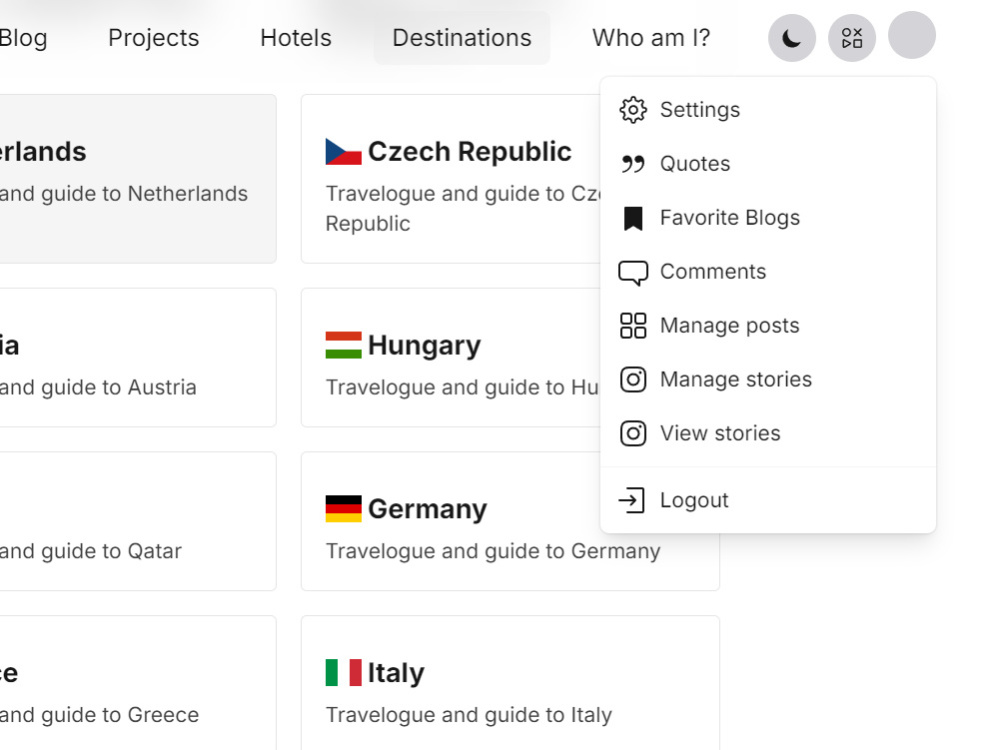Click the Logout arrow icon

pyautogui.click(x=631, y=500)
